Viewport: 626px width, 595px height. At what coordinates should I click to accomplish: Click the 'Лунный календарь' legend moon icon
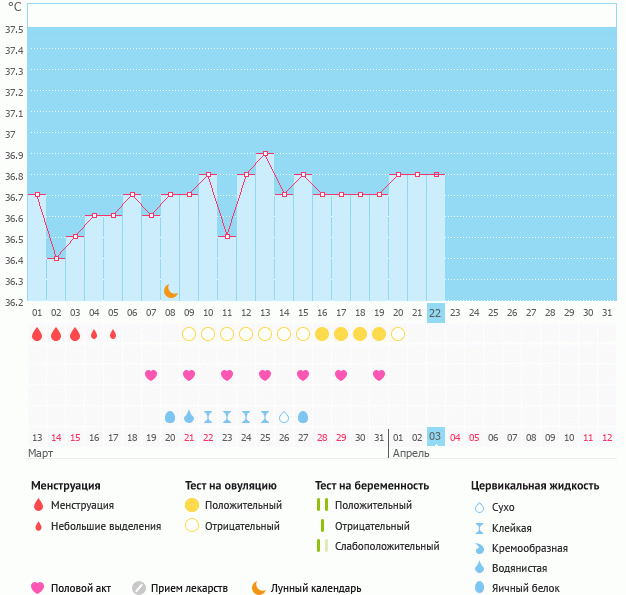point(259,588)
